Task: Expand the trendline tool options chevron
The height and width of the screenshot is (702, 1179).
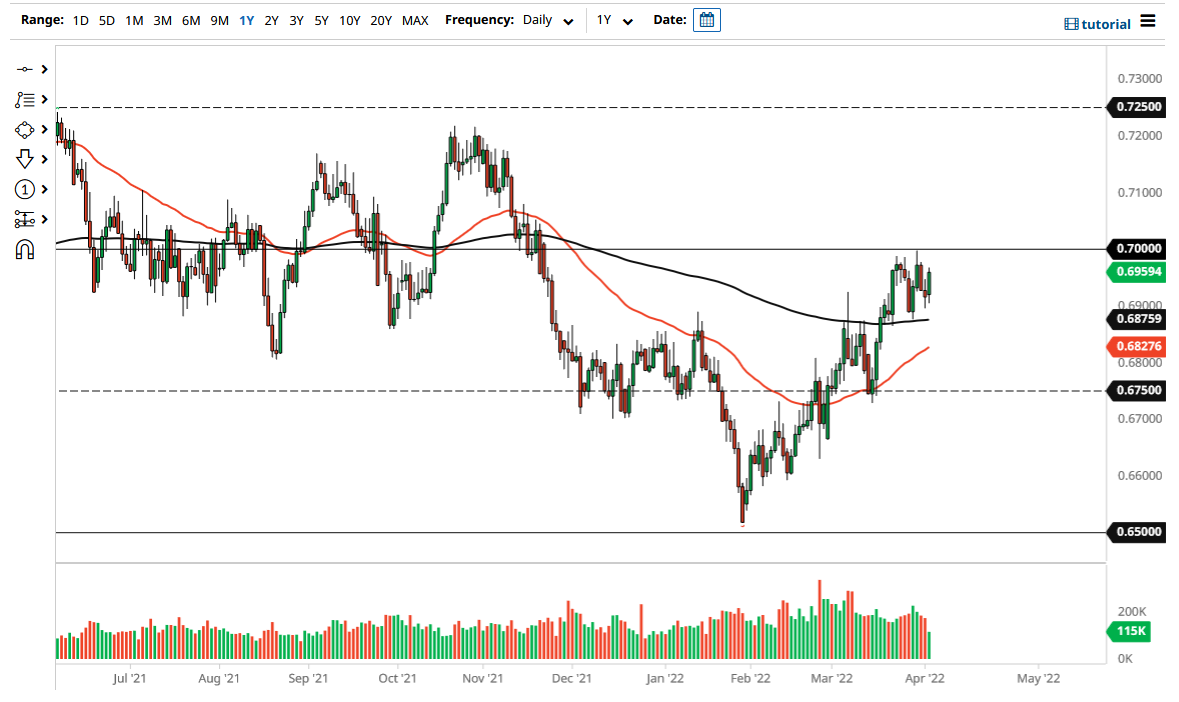Action: click(42, 70)
